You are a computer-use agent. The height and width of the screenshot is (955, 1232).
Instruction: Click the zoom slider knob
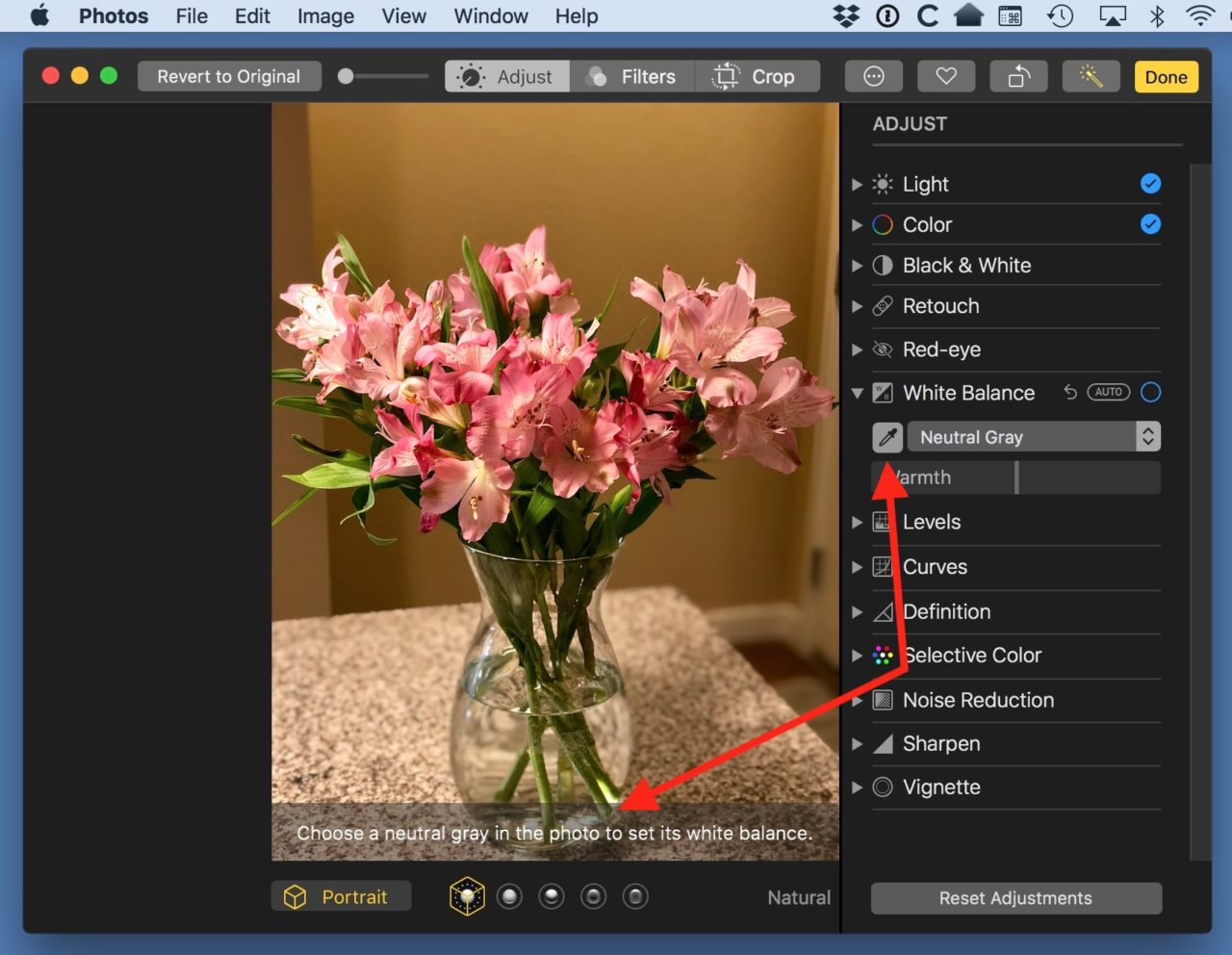click(x=346, y=76)
